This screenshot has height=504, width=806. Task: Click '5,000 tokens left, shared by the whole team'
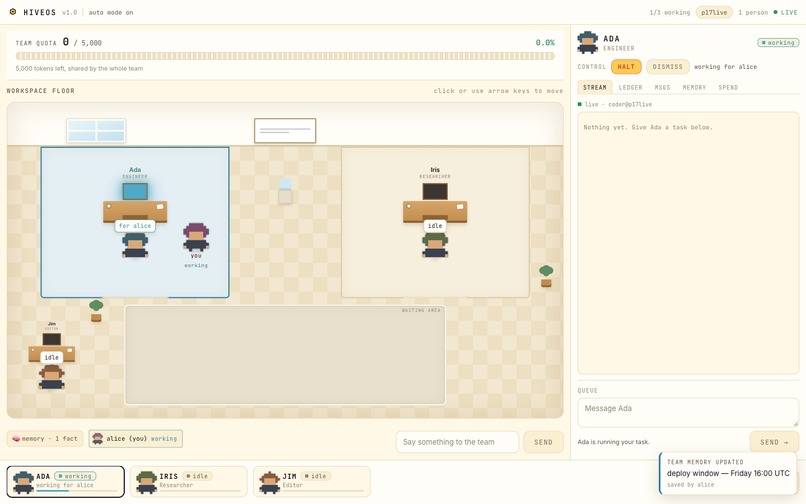click(x=79, y=68)
